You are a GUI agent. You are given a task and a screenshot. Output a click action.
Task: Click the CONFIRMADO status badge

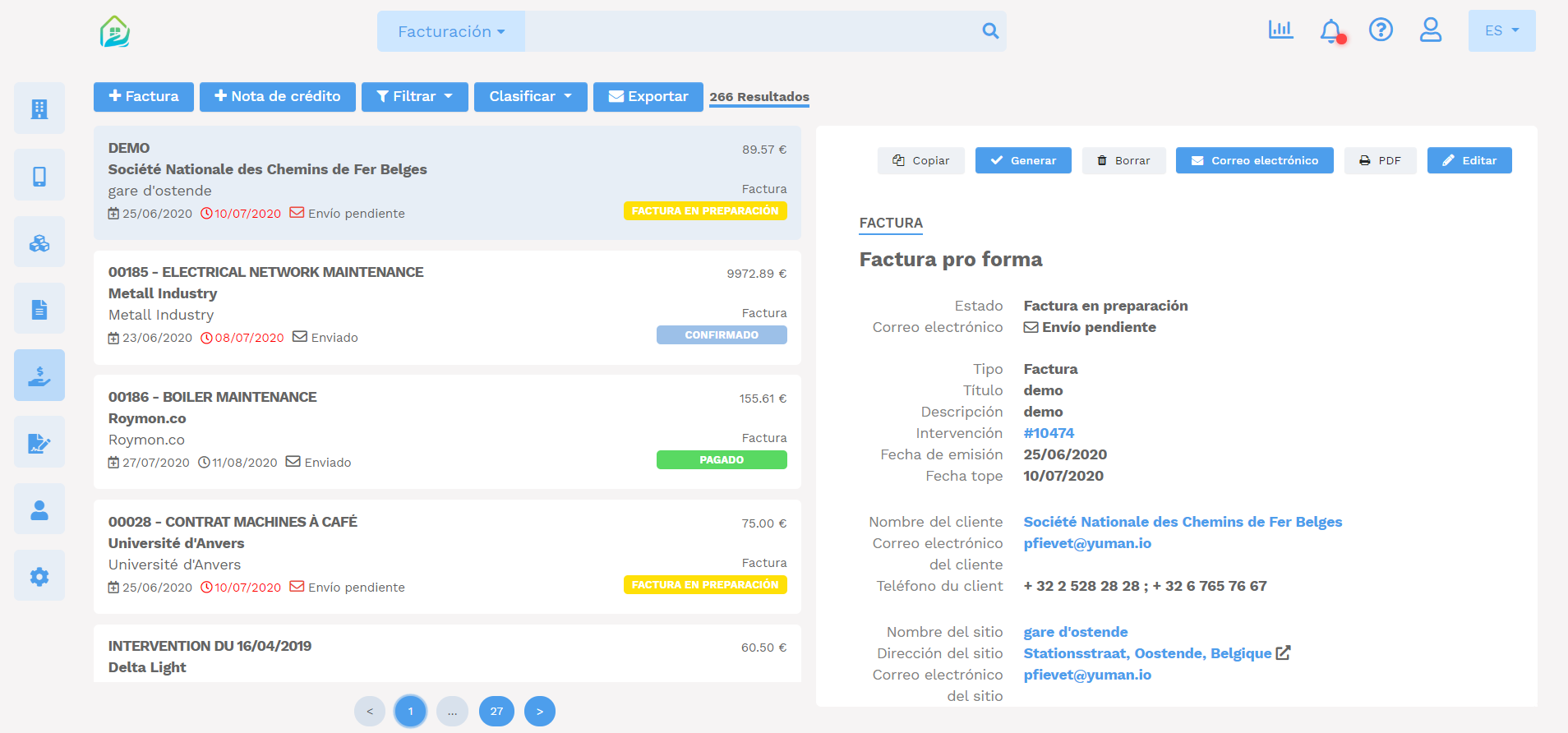tap(722, 335)
